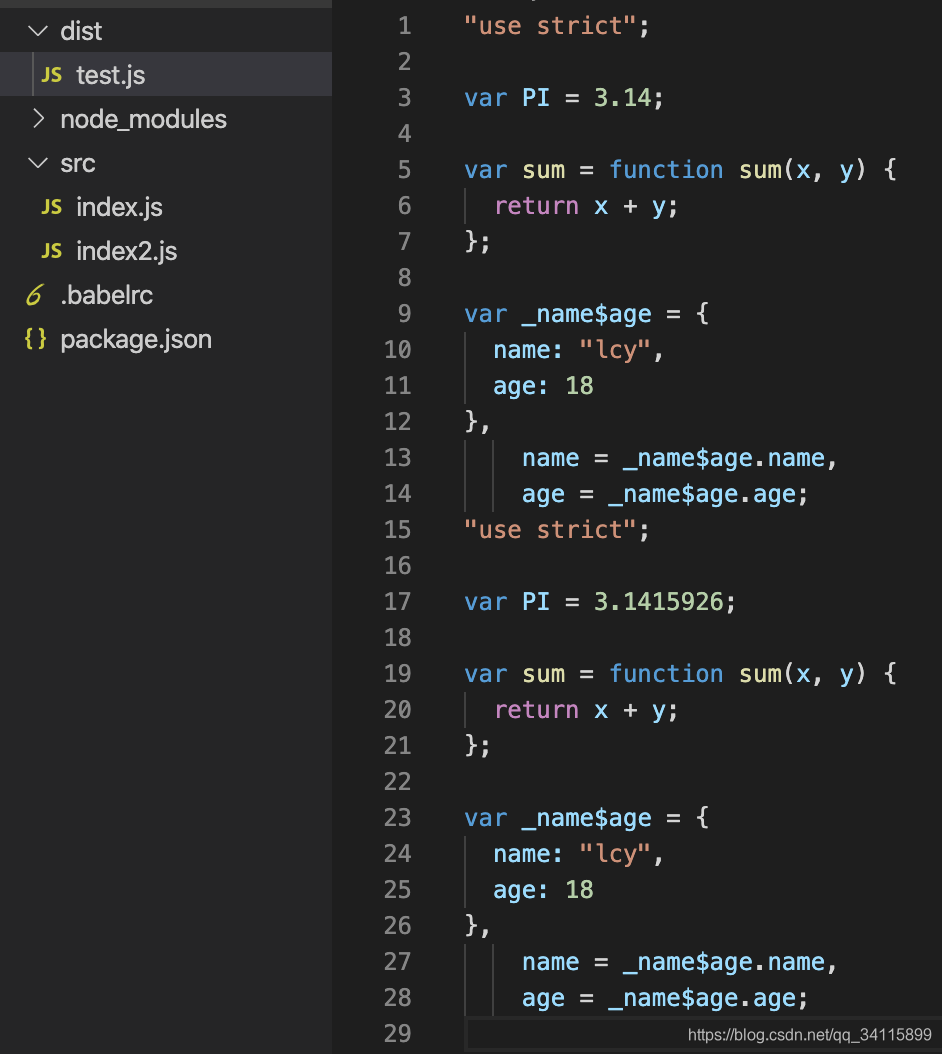Click line number 29 in the gutter
Screen dimensions: 942x1054
click(x=397, y=1033)
